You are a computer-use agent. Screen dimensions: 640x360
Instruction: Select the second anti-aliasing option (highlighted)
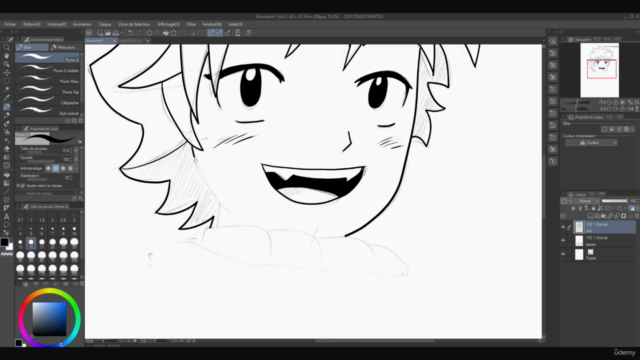click(x=56, y=168)
